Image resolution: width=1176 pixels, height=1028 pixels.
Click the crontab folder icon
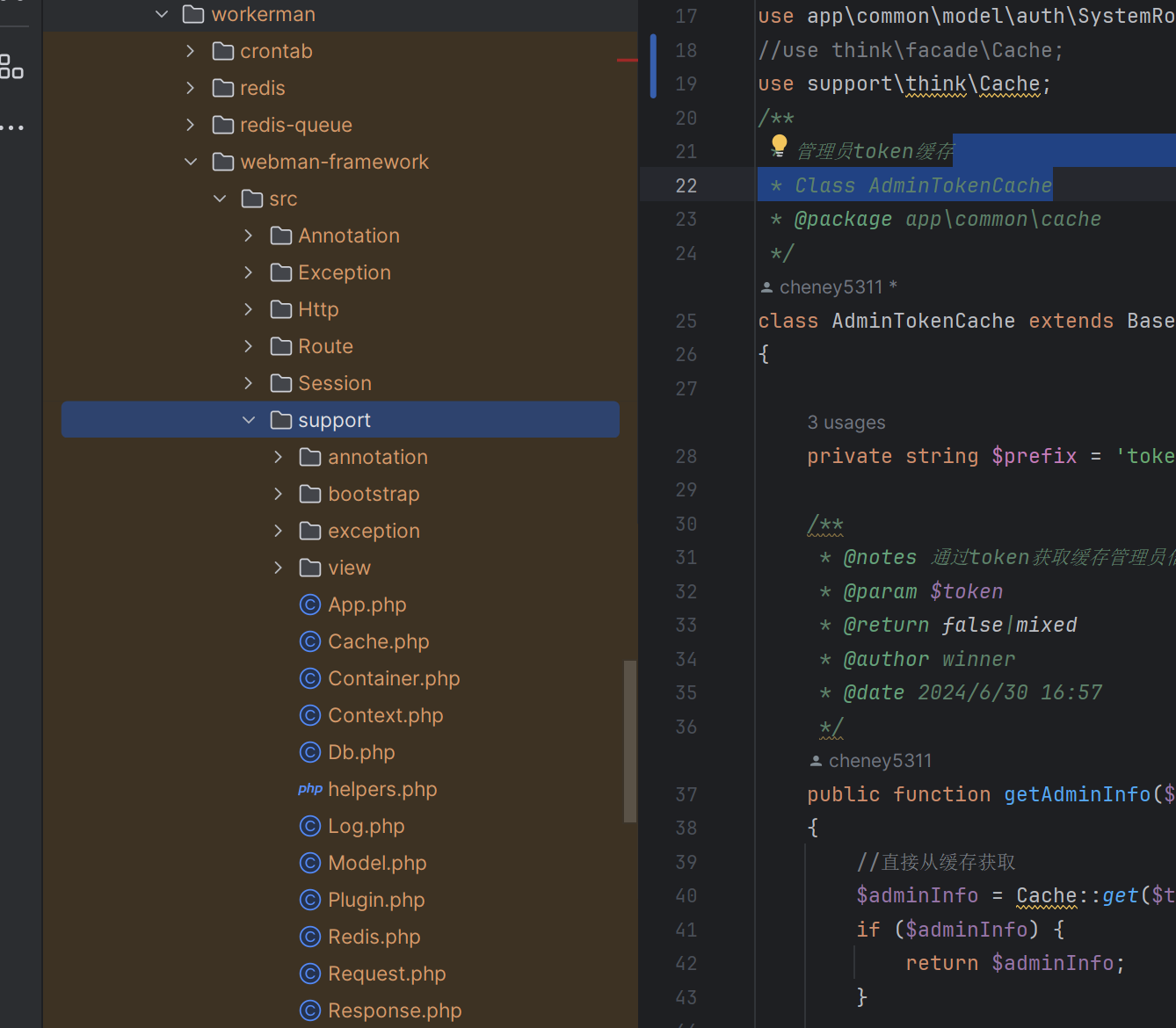[x=223, y=51]
